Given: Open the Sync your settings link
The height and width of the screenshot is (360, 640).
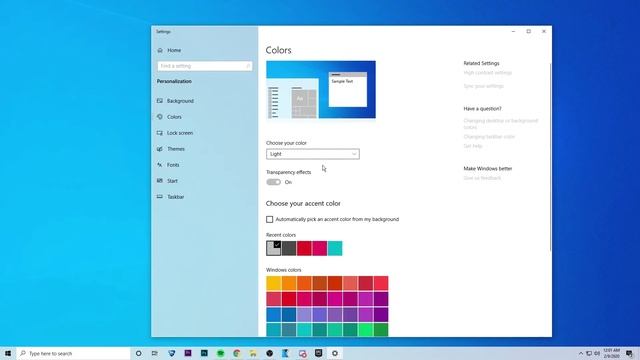Looking at the screenshot, I should [483, 86].
